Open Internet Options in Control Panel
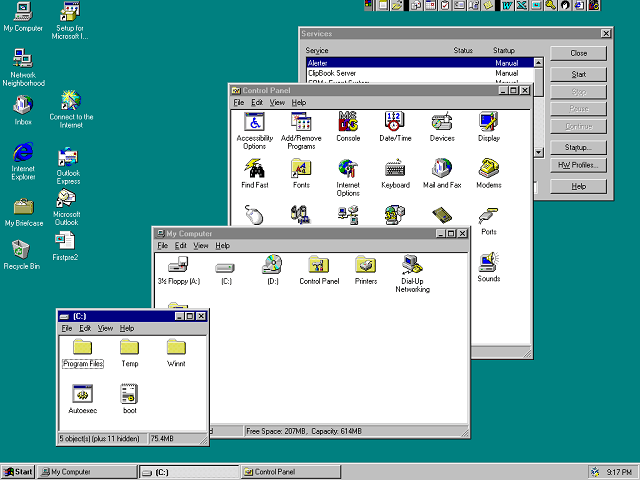 coord(348,178)
